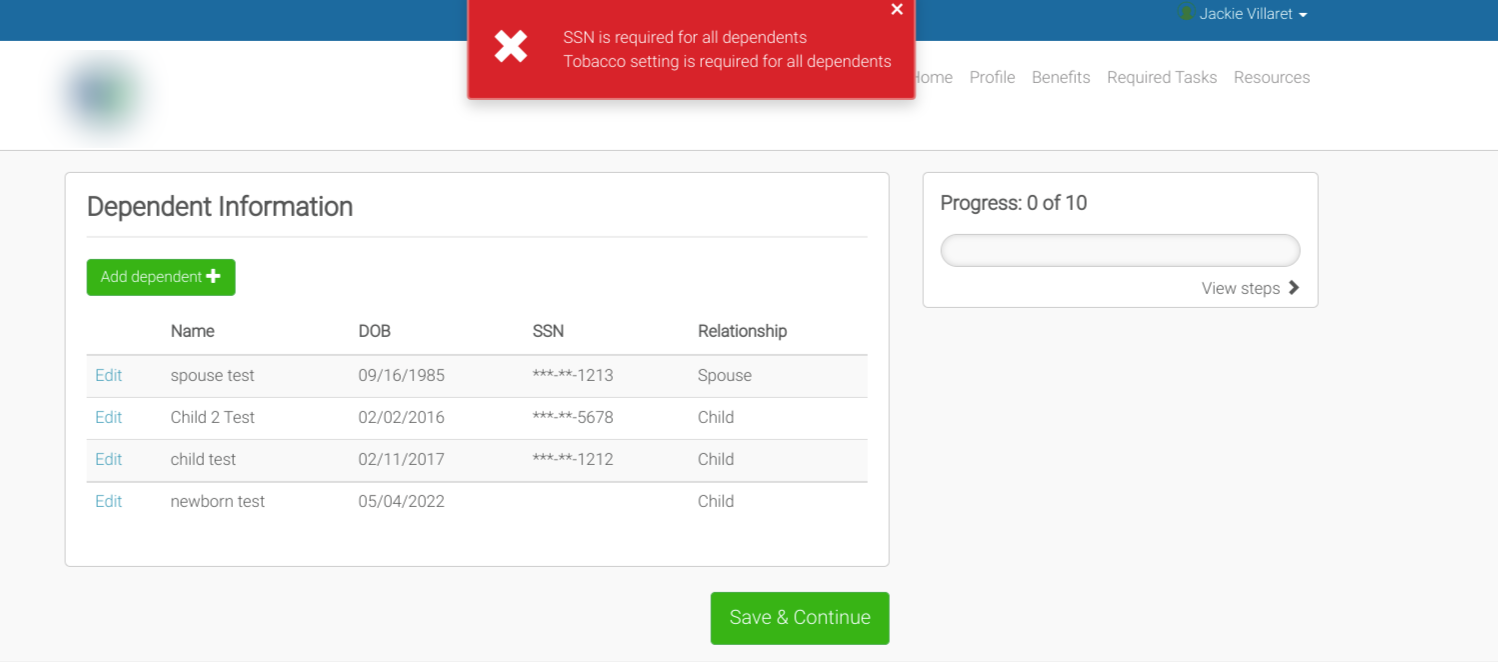
Task: Click the plus icon on Add dependent
Action: [x=213, y=277]
